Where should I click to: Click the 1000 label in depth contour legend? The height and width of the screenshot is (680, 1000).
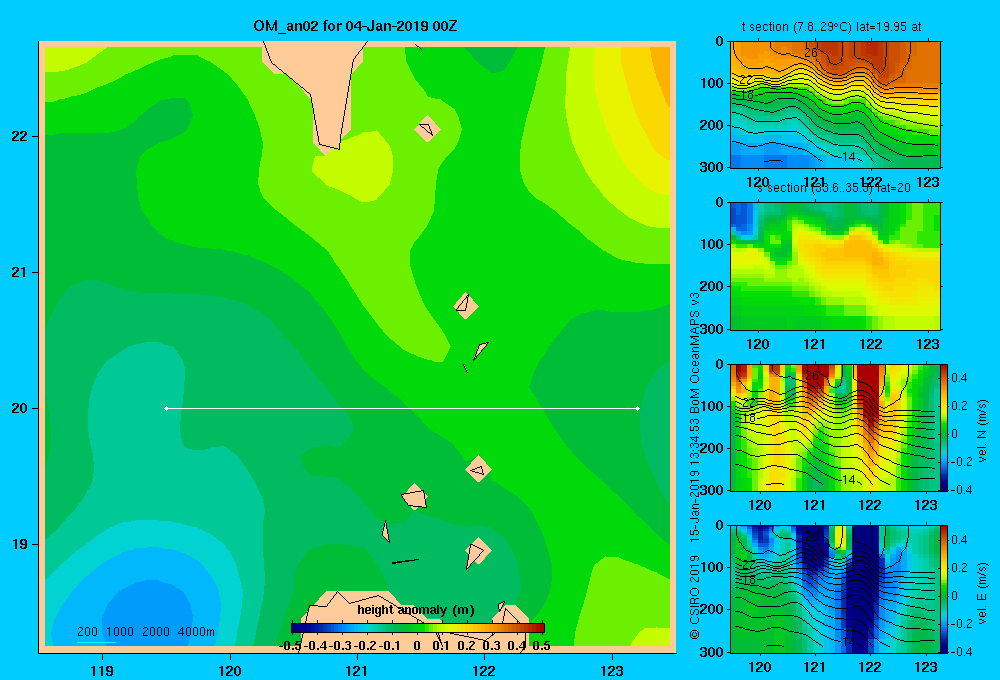120,632
